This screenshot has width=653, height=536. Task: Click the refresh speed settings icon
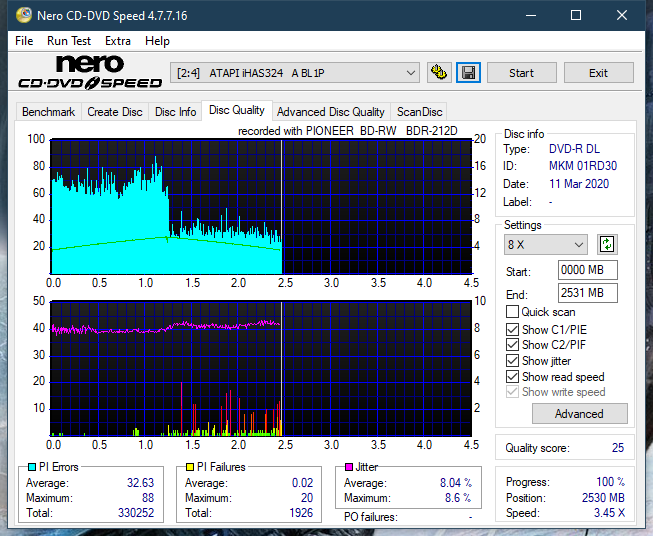(x=607, y=244)
